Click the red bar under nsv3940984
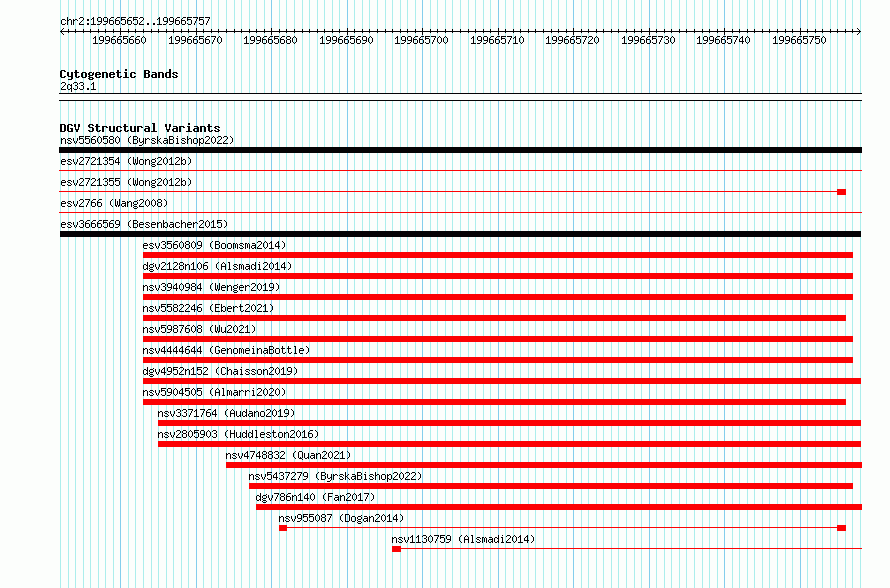The height and width of the screenshot is (588, 890). (498, 297)
